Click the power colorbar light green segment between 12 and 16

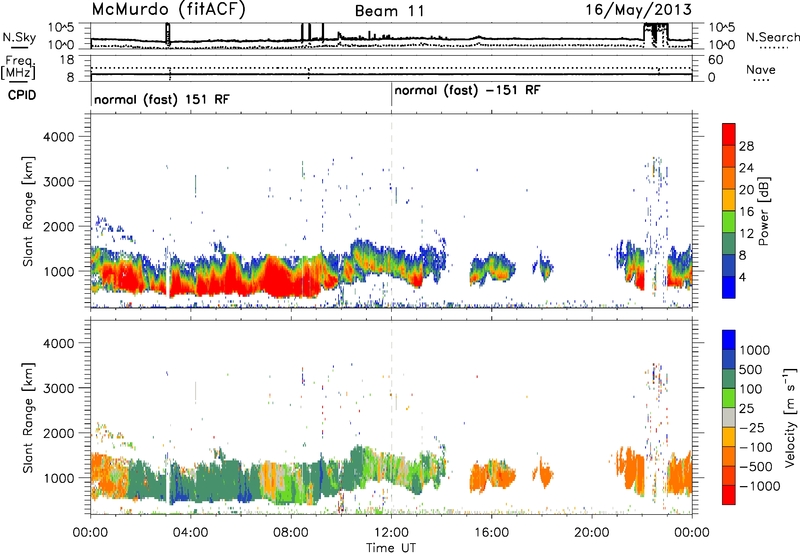(729, 221)
